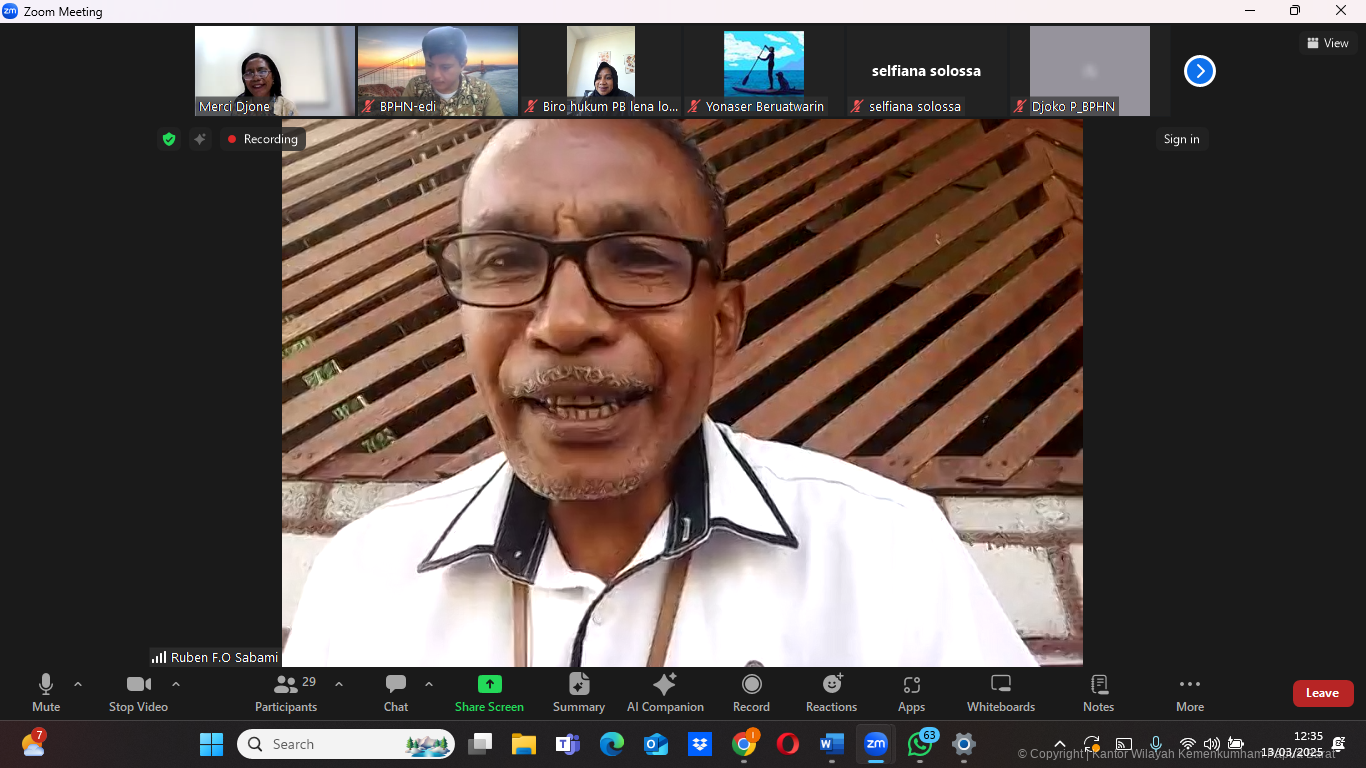Viewport: 1366px width, 768px height.
Task: Mute the microphone
Action: click(x=46, y=692)
